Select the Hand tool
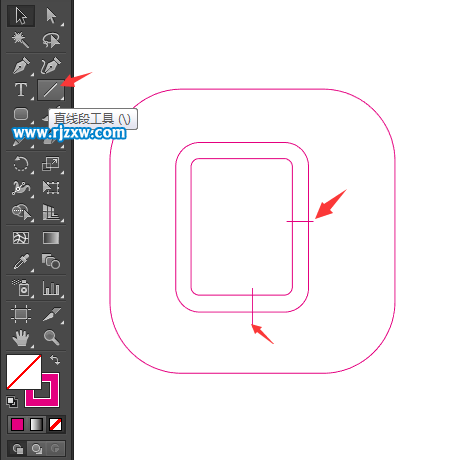This screenshot has height=460, width=455. [21, 337]
